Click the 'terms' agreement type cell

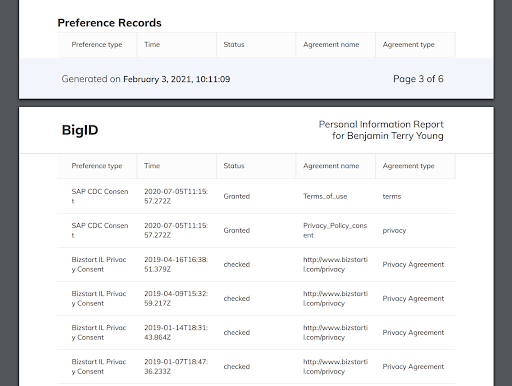pos(392,196)
